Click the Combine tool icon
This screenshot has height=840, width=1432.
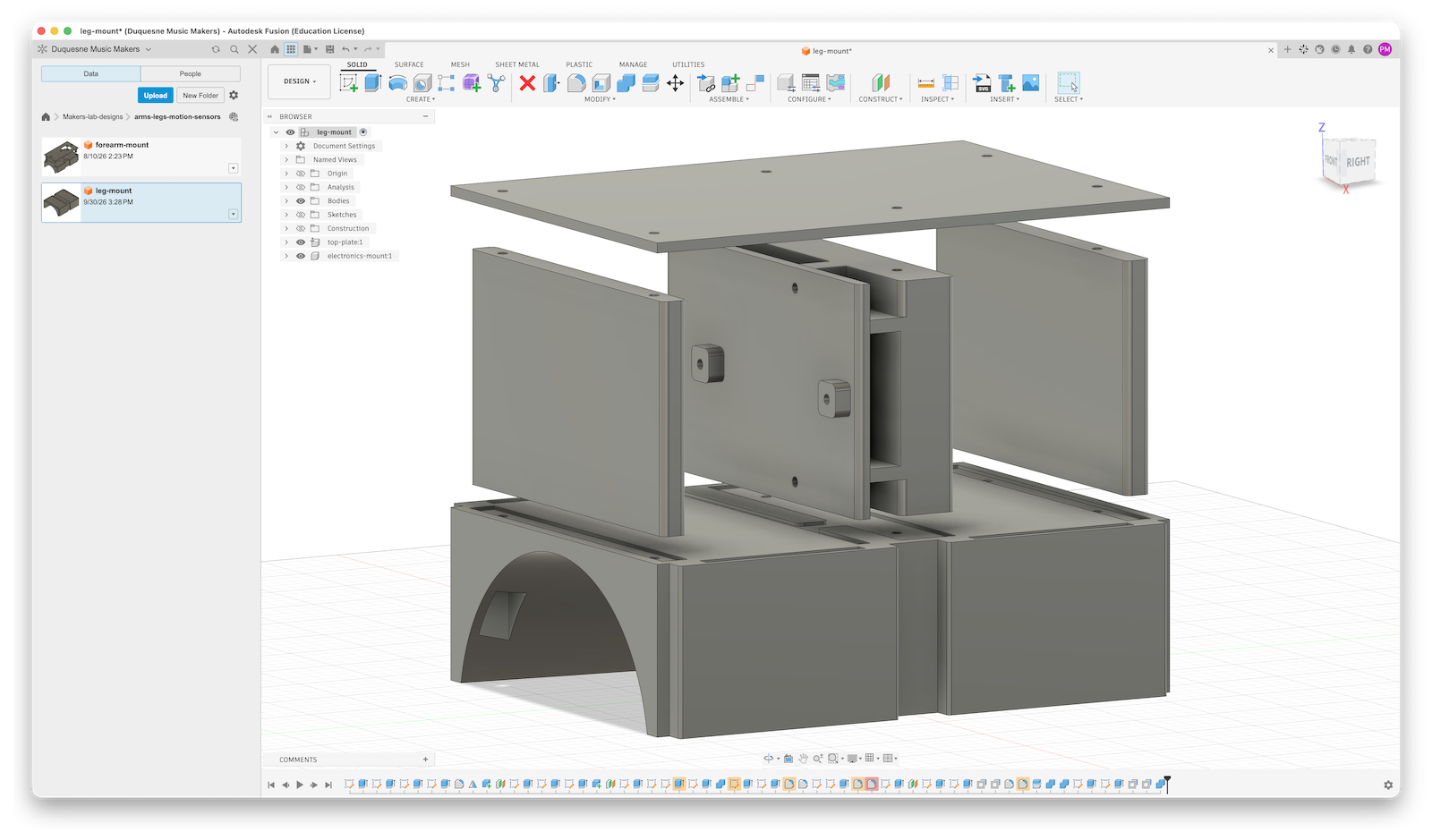pyautogui.click(x=626, y=83)
